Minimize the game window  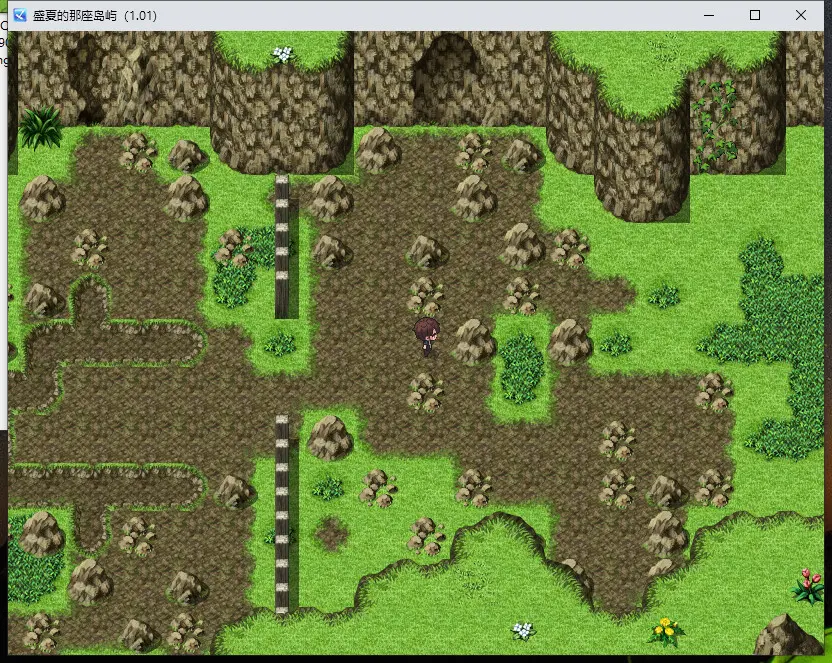pyautogui.click(x=709, y=15)
